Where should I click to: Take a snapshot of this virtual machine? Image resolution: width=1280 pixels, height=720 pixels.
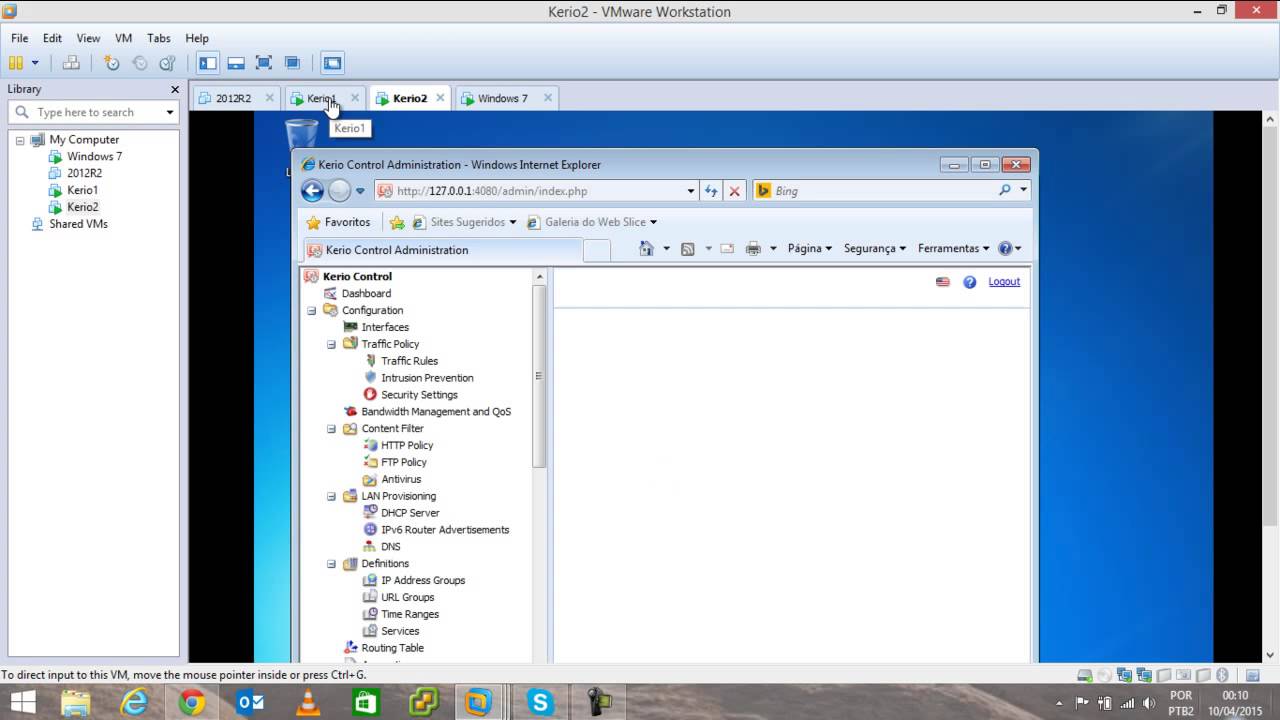(112, 63)
